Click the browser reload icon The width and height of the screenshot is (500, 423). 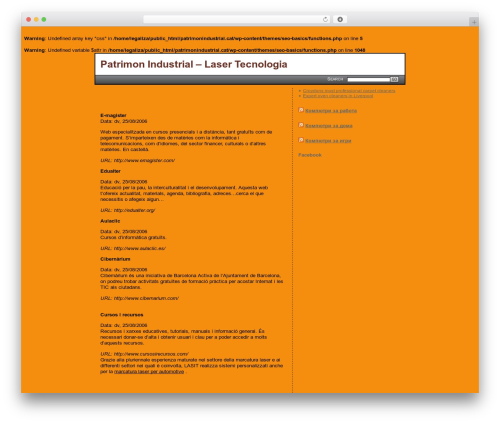point(325,19)
